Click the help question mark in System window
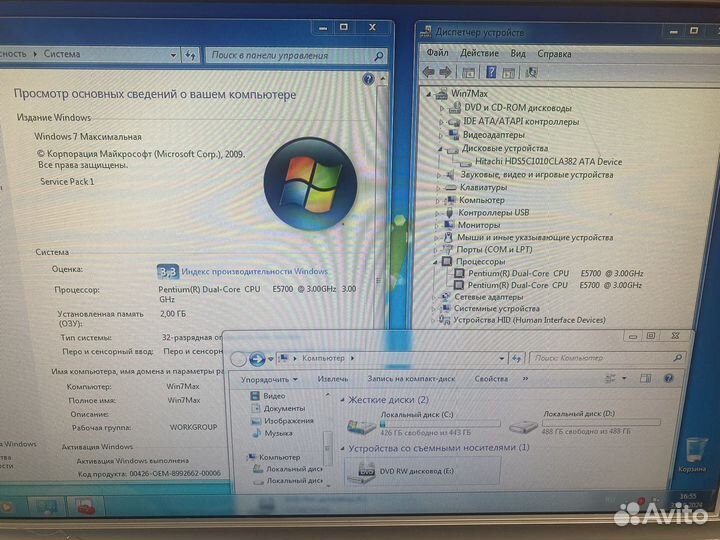 pyautogui.click(x=369, y=79)
